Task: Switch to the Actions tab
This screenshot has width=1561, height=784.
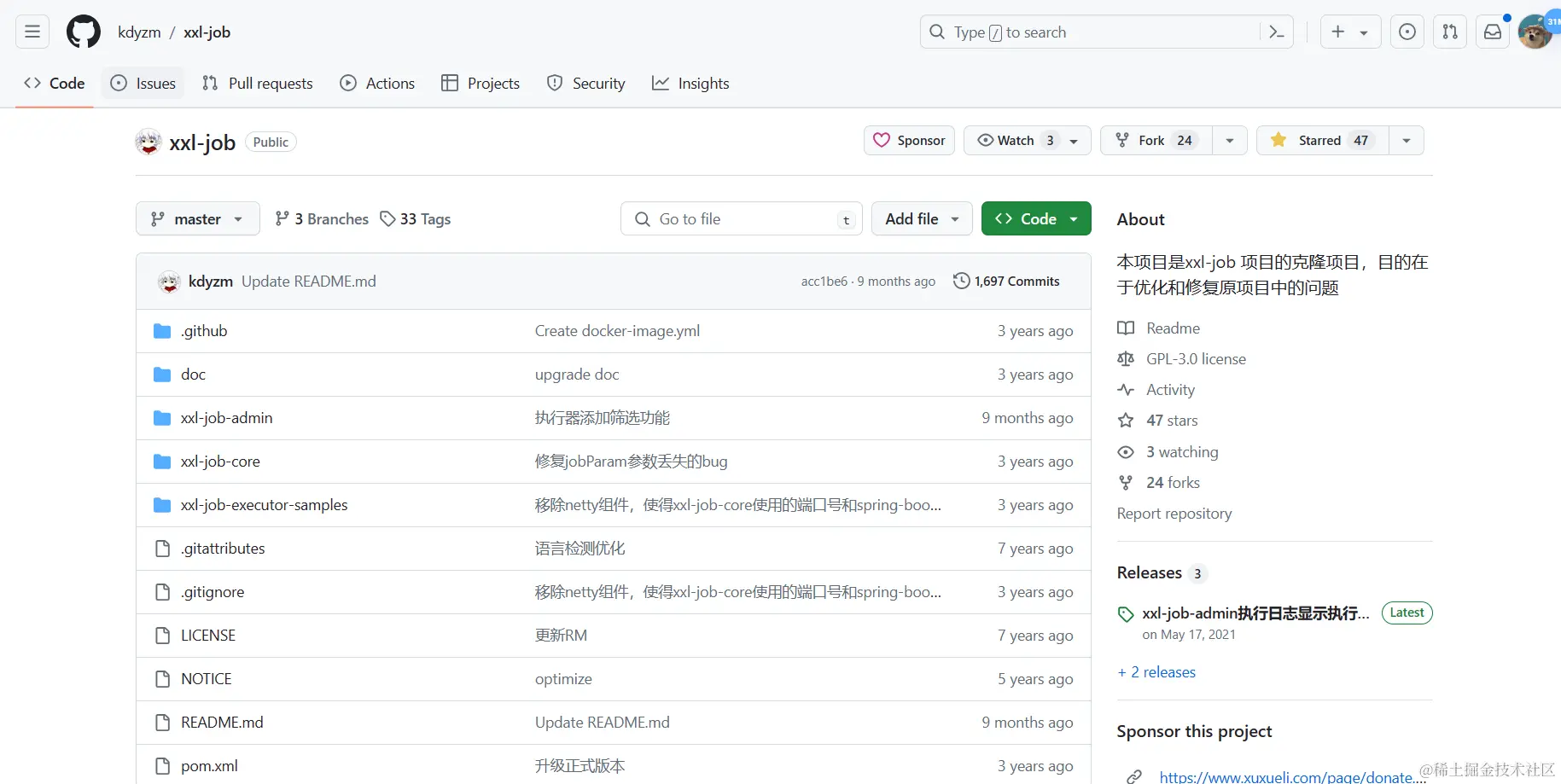Action: [x=377, y=84]
